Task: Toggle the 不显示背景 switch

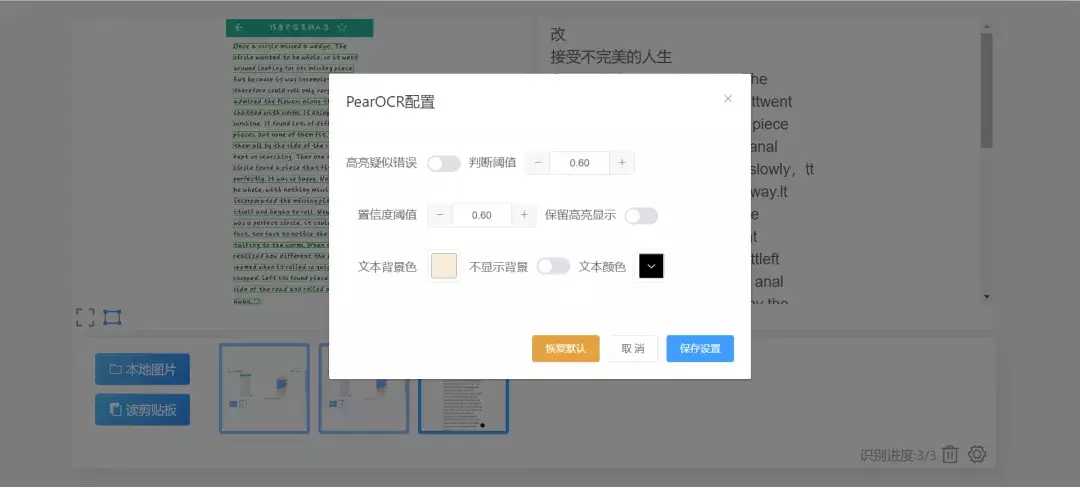Action: point(553,267)
